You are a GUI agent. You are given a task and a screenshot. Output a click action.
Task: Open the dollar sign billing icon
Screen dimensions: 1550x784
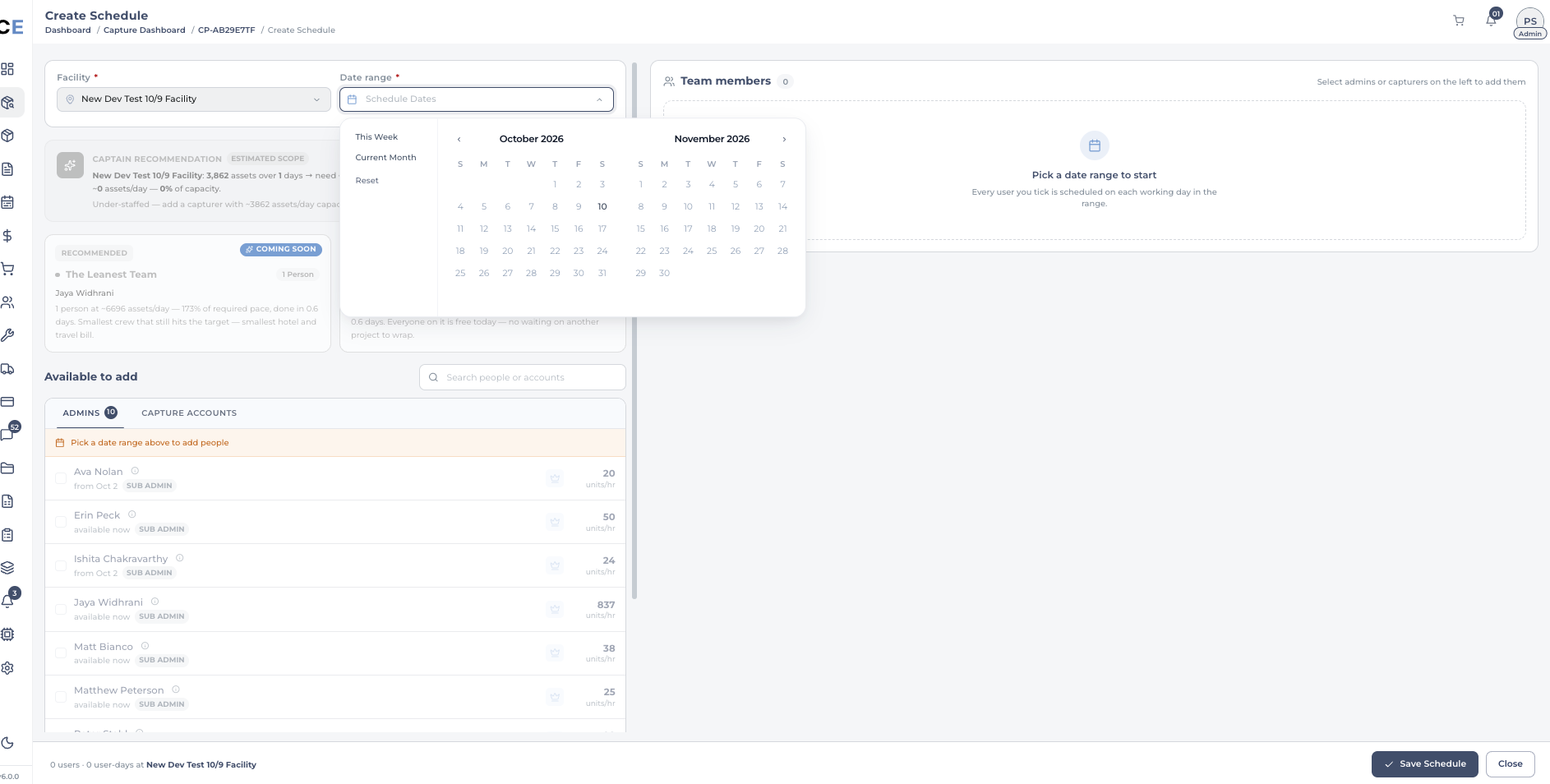pyautogui.click(x=7, y=236)
